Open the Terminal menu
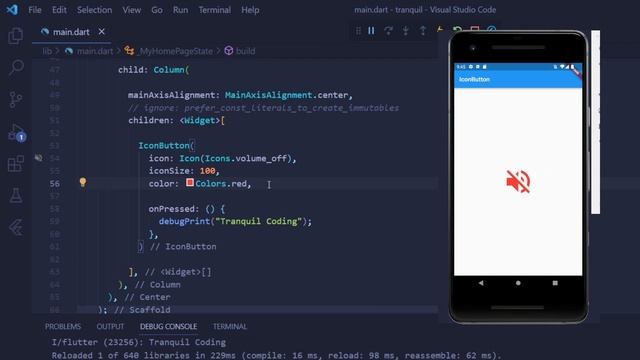This screenshot has width=640, height=360. (x=214, y=10)
